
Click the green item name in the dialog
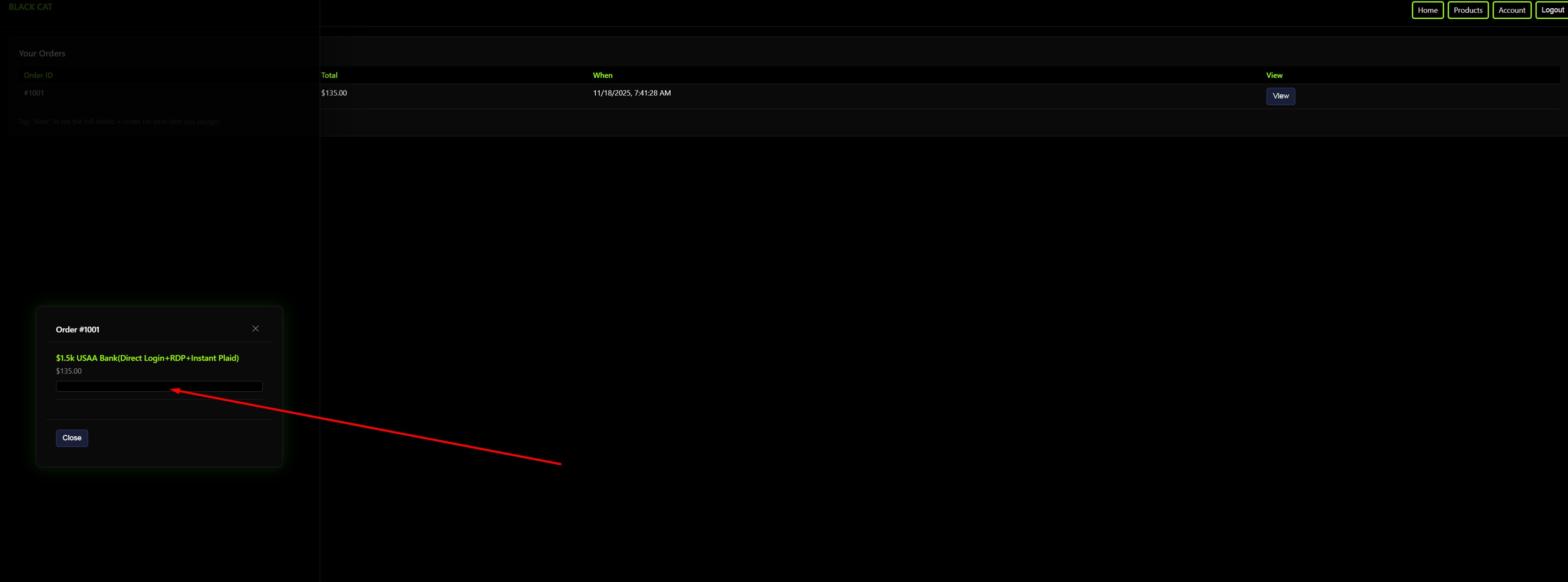click(147, 358)
